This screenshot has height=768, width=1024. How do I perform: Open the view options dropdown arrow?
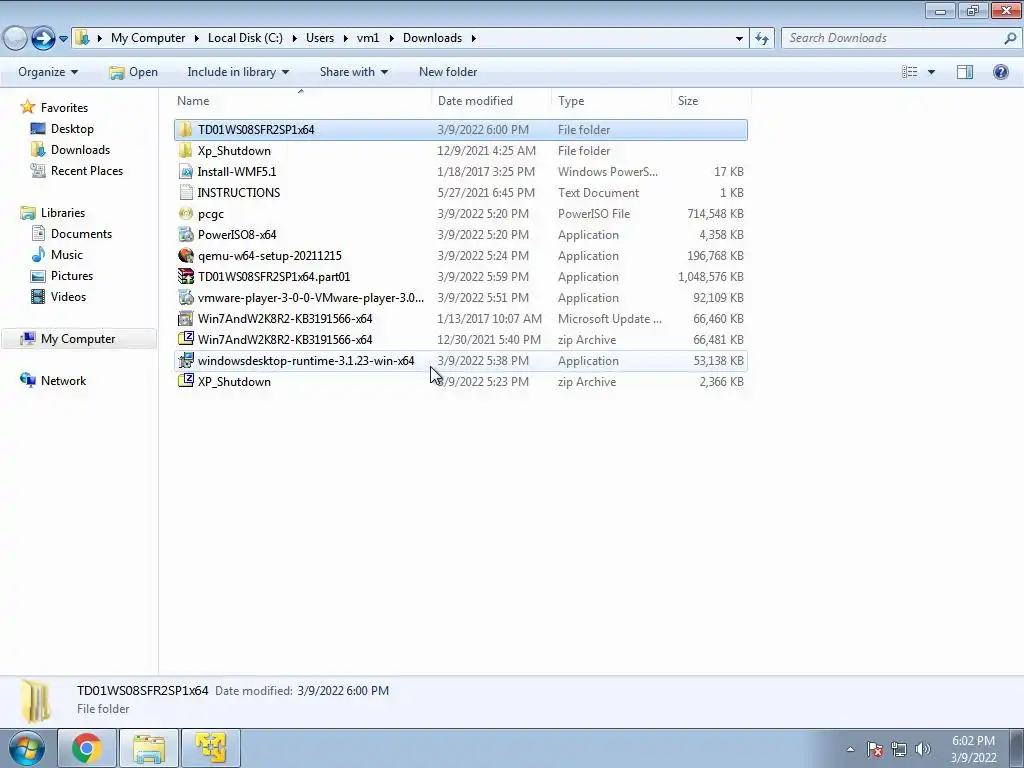tap(931, 72)
